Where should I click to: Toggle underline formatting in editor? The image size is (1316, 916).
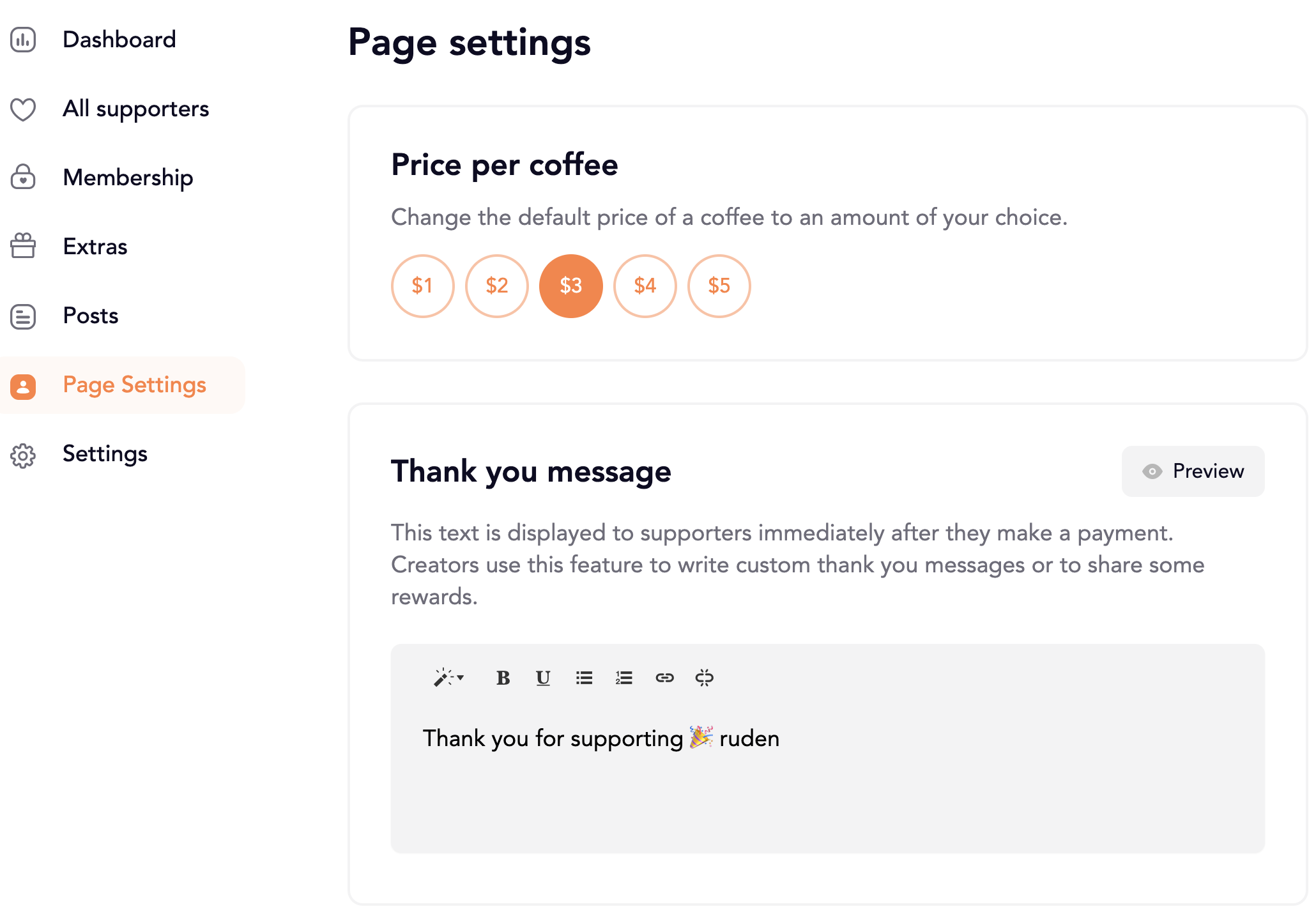543,678
